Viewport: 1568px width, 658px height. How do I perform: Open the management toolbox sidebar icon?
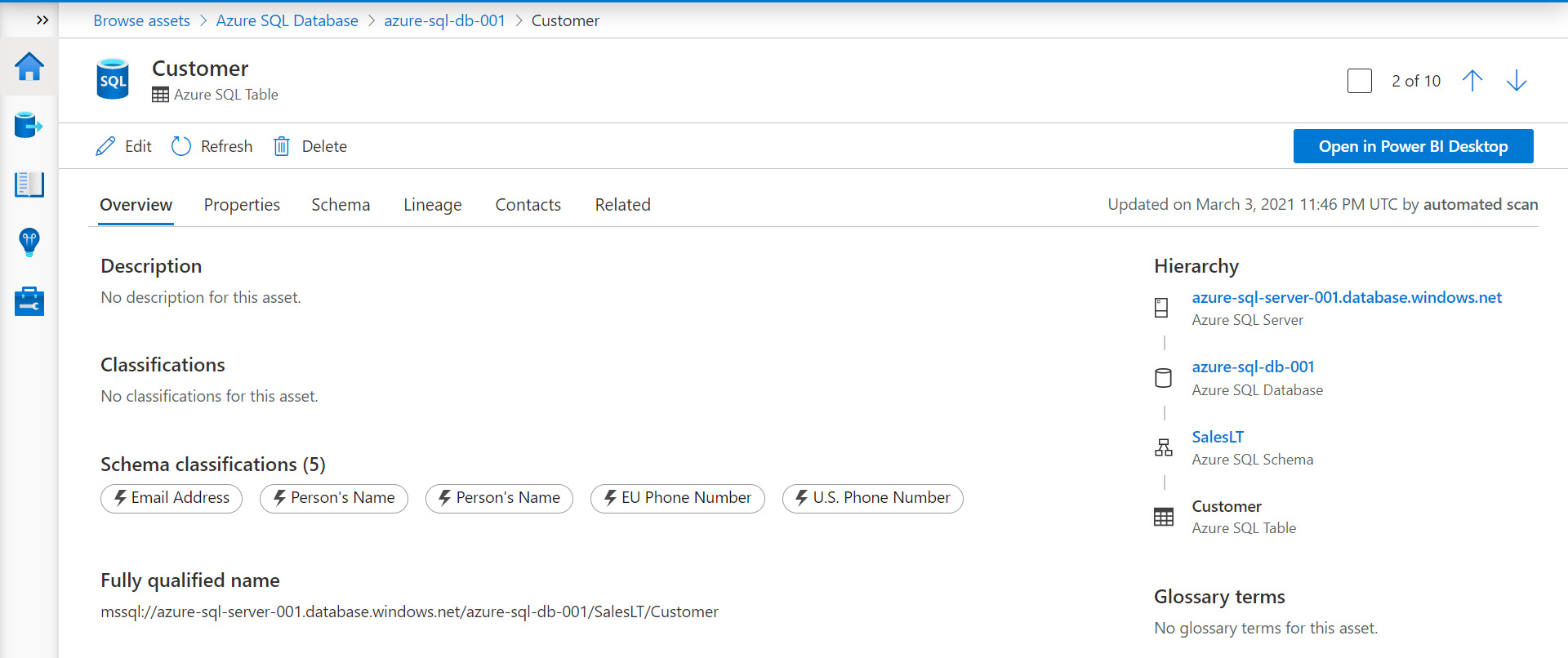(x=29, y=301)
